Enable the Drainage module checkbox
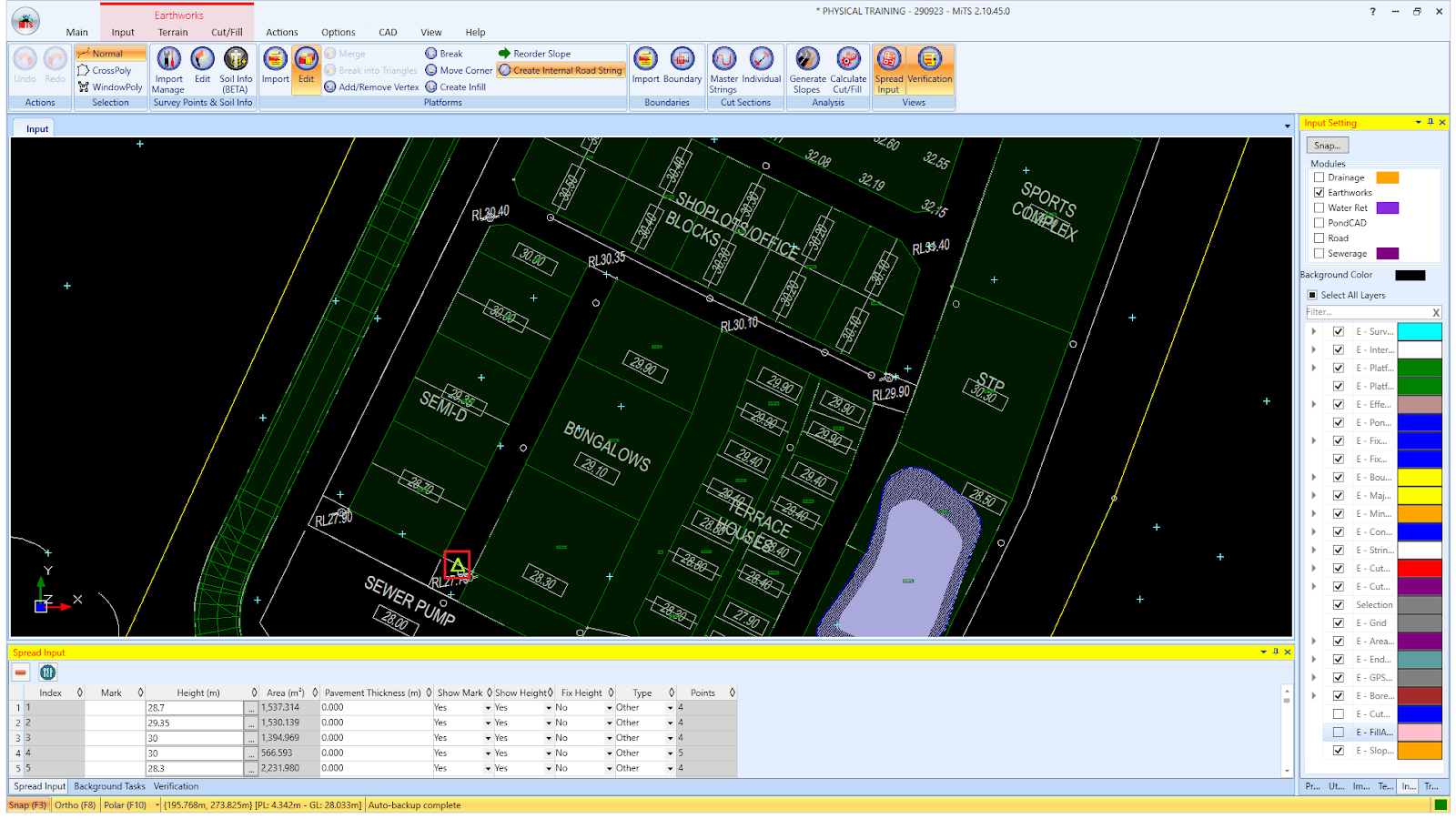 [x=1319, y=177]
